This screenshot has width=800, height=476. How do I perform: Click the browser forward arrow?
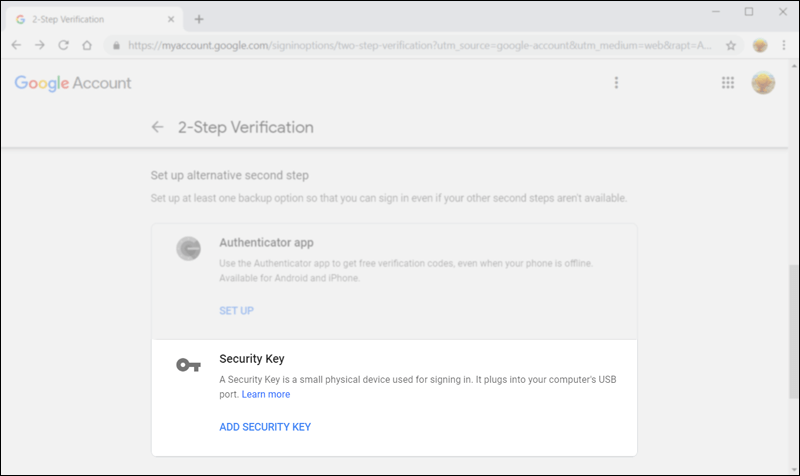pos(39,45)
